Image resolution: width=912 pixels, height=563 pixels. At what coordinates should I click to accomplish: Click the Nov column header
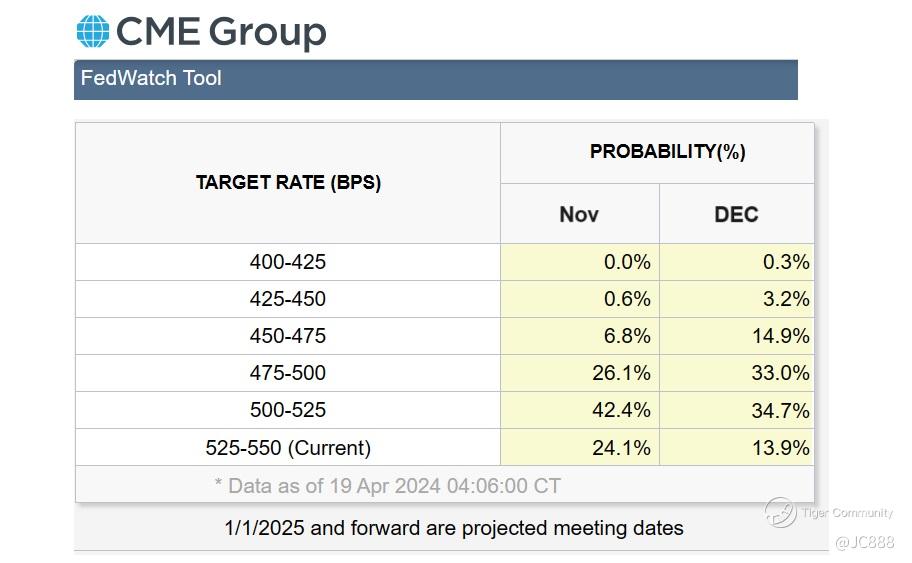(579, 214)
